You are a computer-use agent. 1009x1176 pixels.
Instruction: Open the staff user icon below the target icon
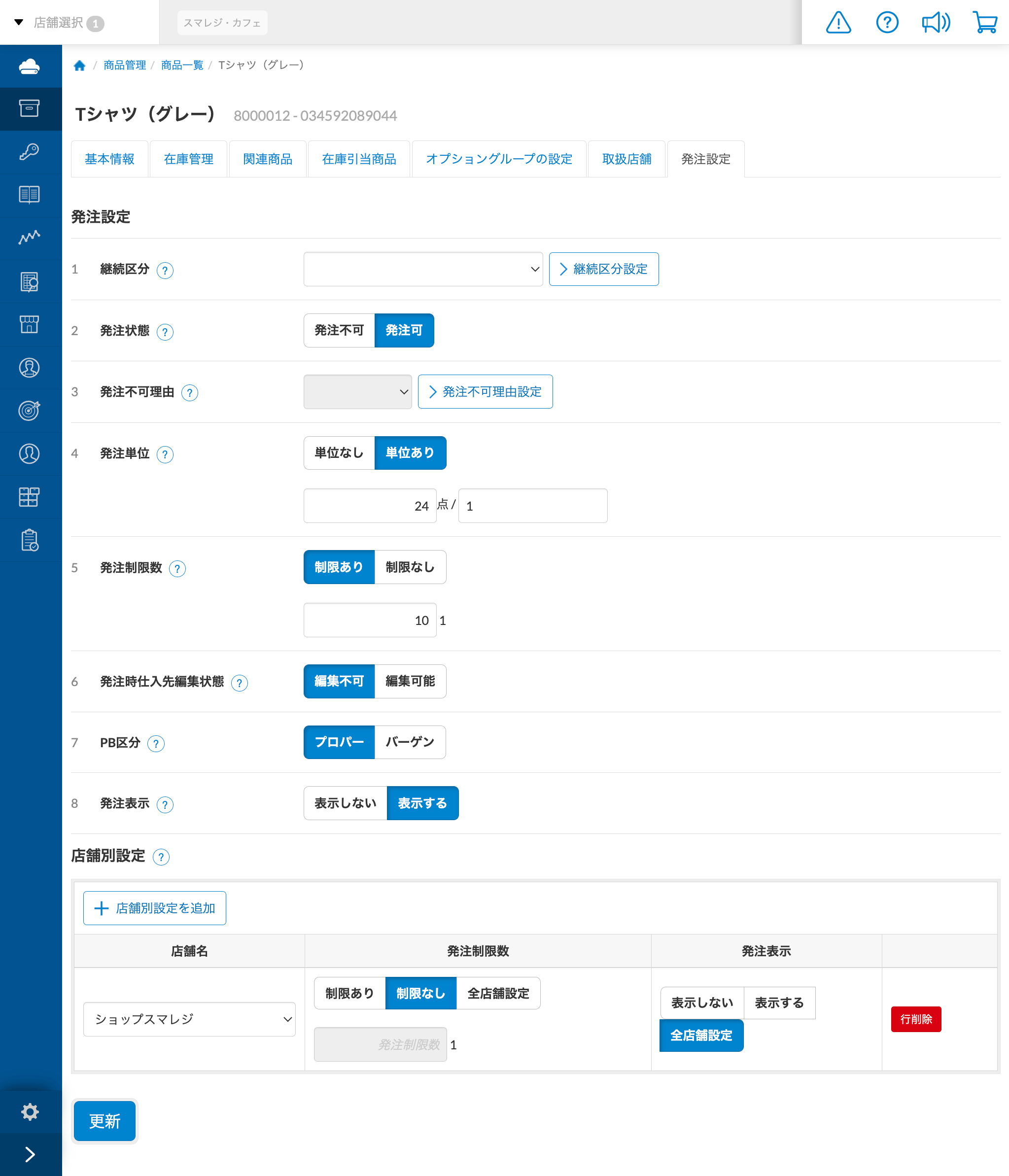[x=30, y=453]
